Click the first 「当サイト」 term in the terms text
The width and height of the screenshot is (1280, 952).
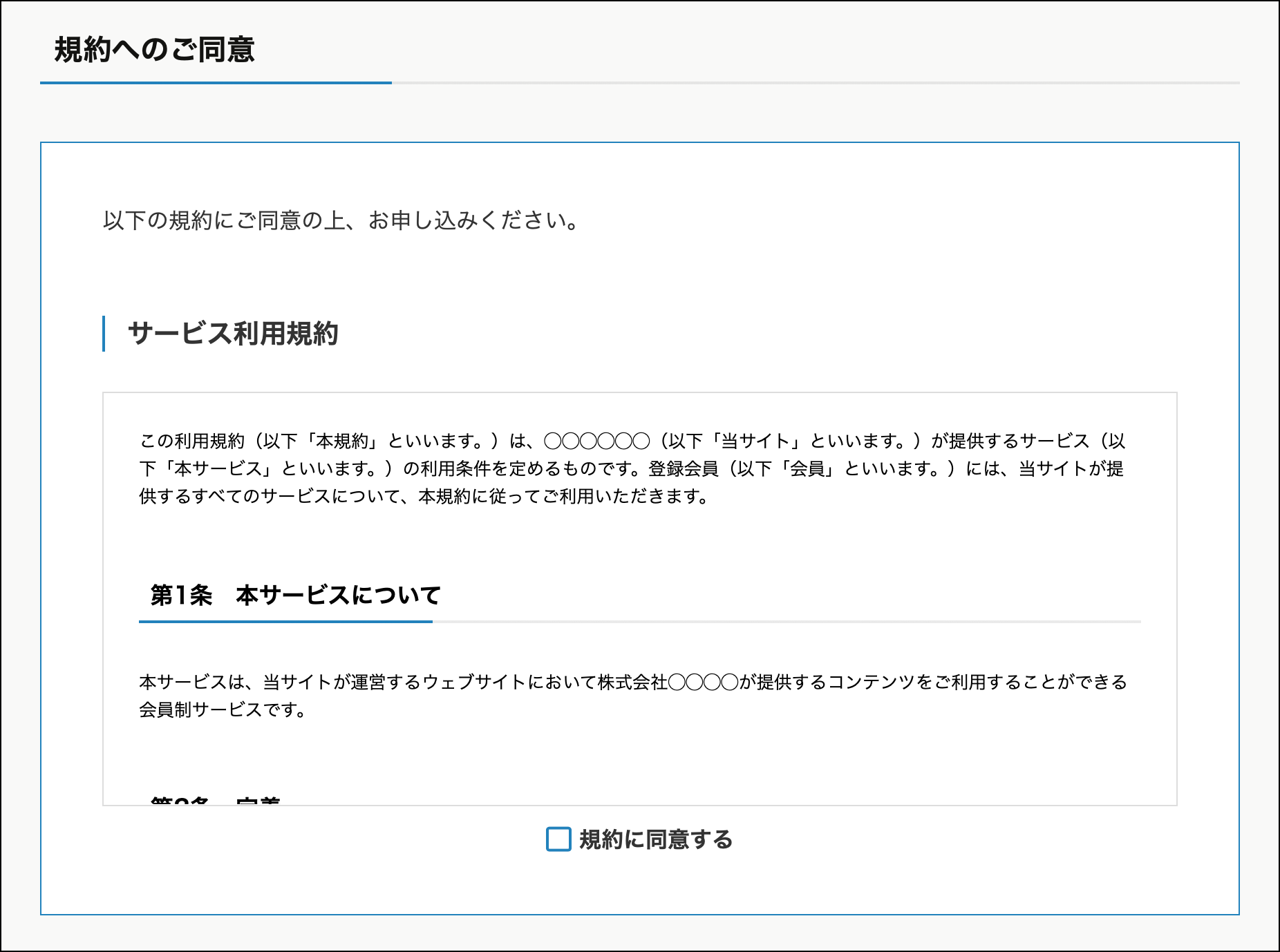coord(755,441)
